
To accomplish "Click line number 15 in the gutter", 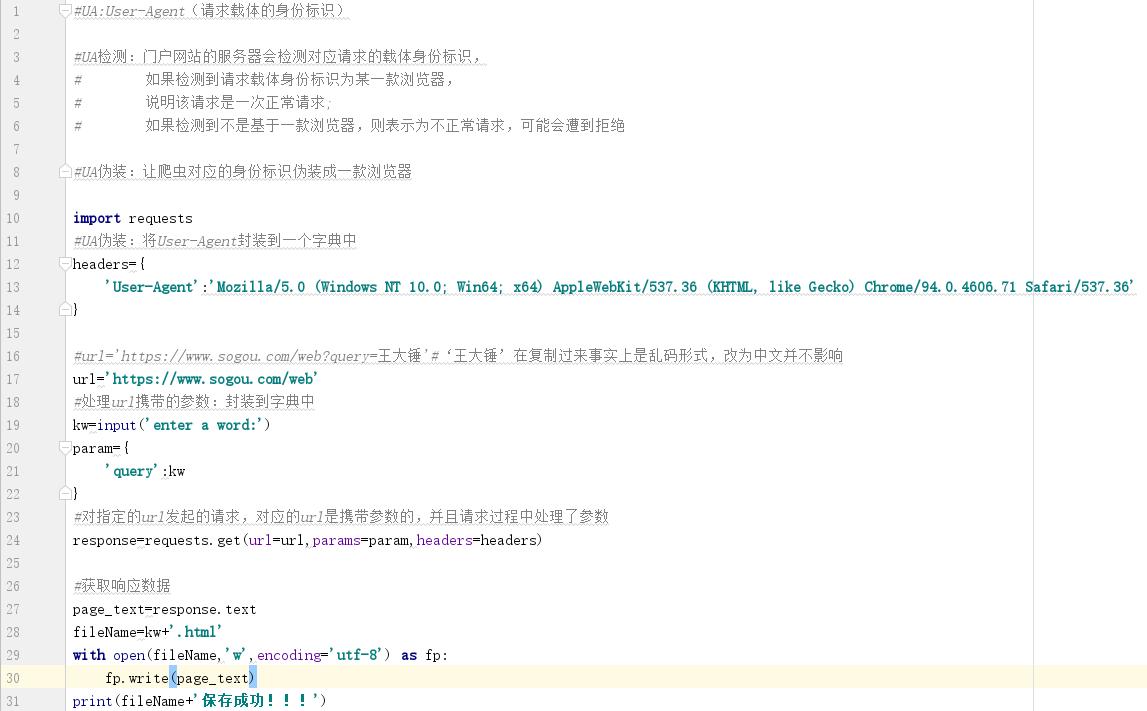I will click(13, 334).
